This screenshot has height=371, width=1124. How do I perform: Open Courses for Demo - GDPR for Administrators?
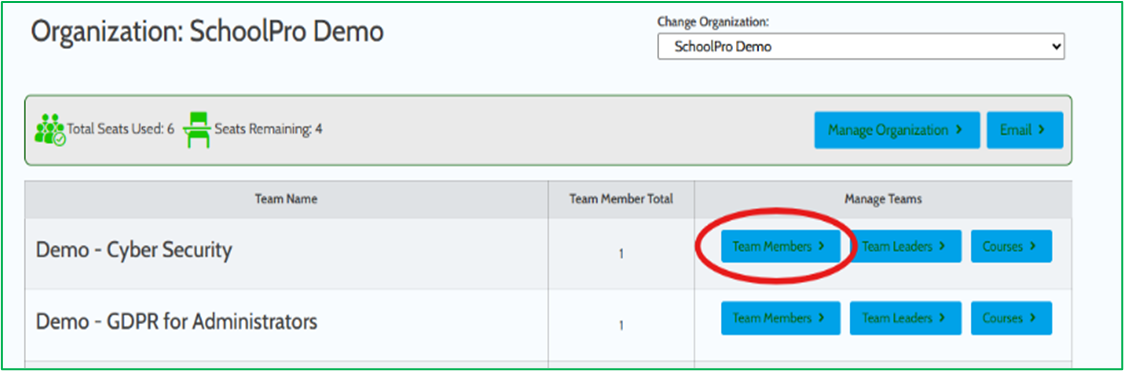point(1011,318)
